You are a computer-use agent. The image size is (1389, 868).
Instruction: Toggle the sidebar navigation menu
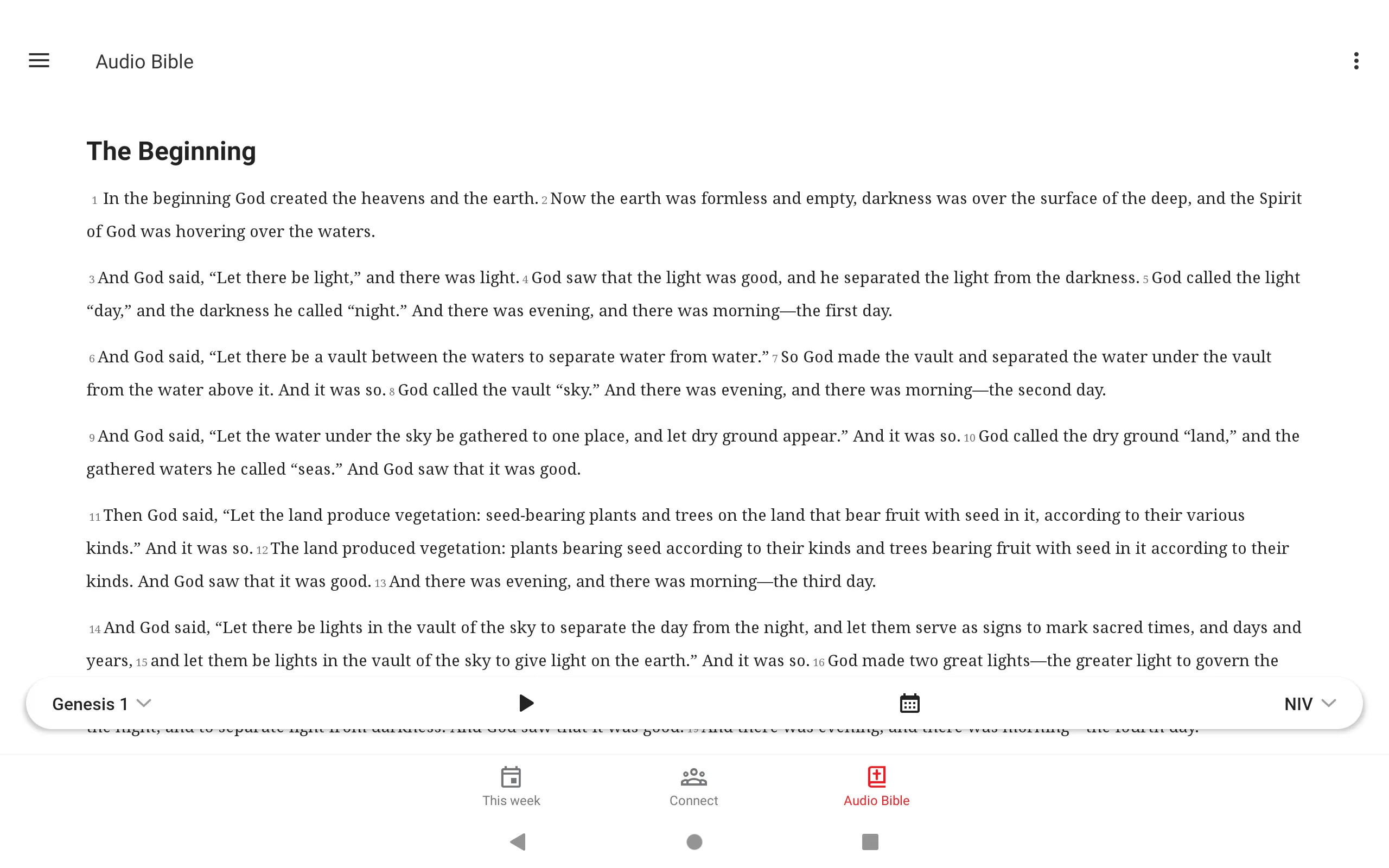click(x=40, y=61)
